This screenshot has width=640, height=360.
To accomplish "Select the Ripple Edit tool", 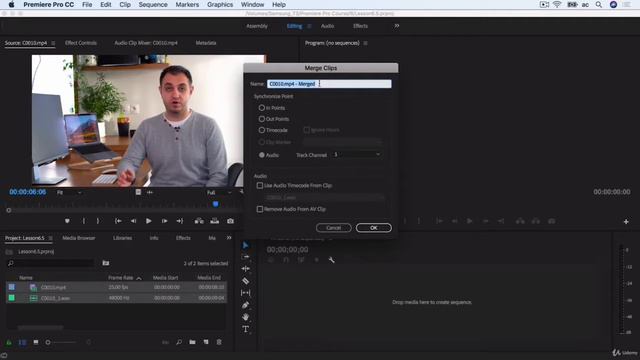I will [x=246, y=269].
